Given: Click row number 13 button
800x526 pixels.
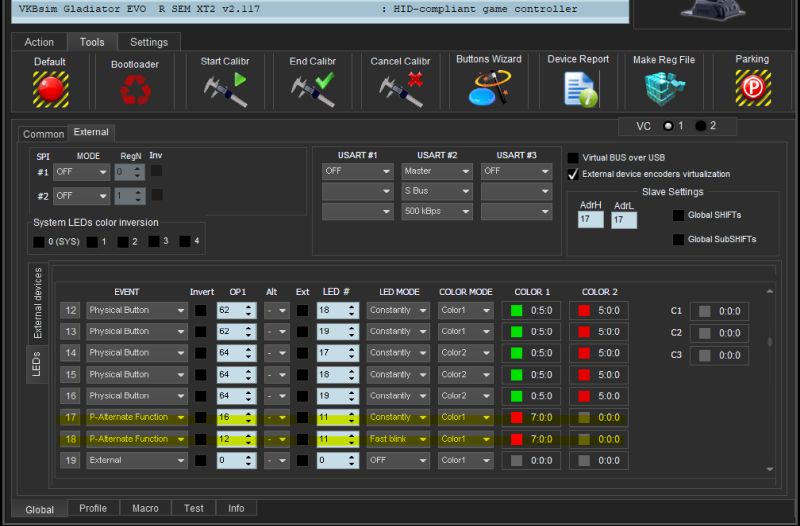Looking at the screenshot, I should coord(70,332).
